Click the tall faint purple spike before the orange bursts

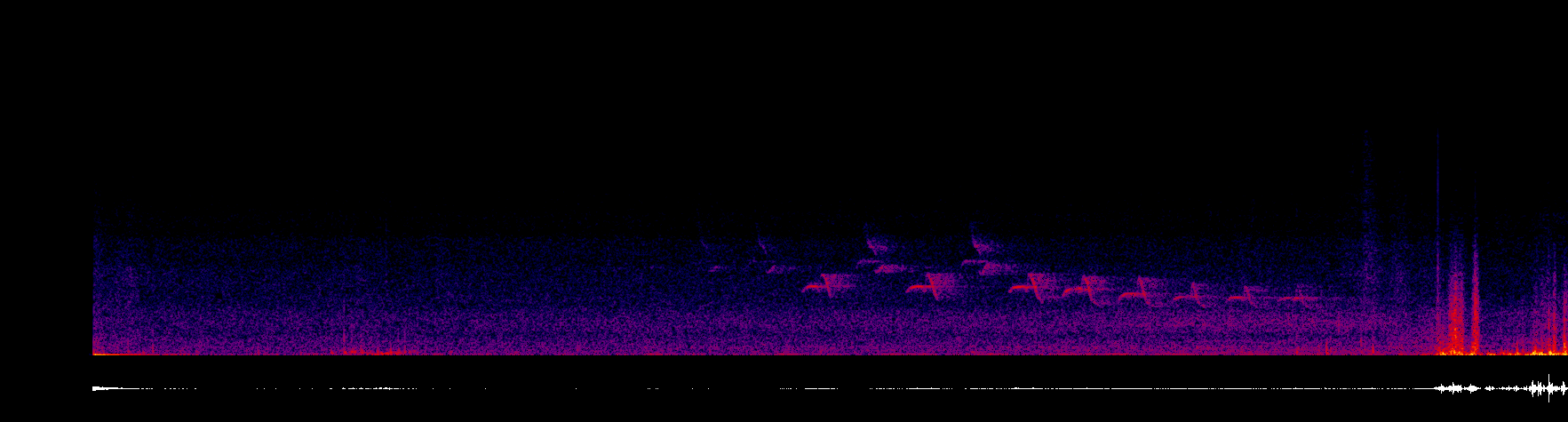point(1367,240)
